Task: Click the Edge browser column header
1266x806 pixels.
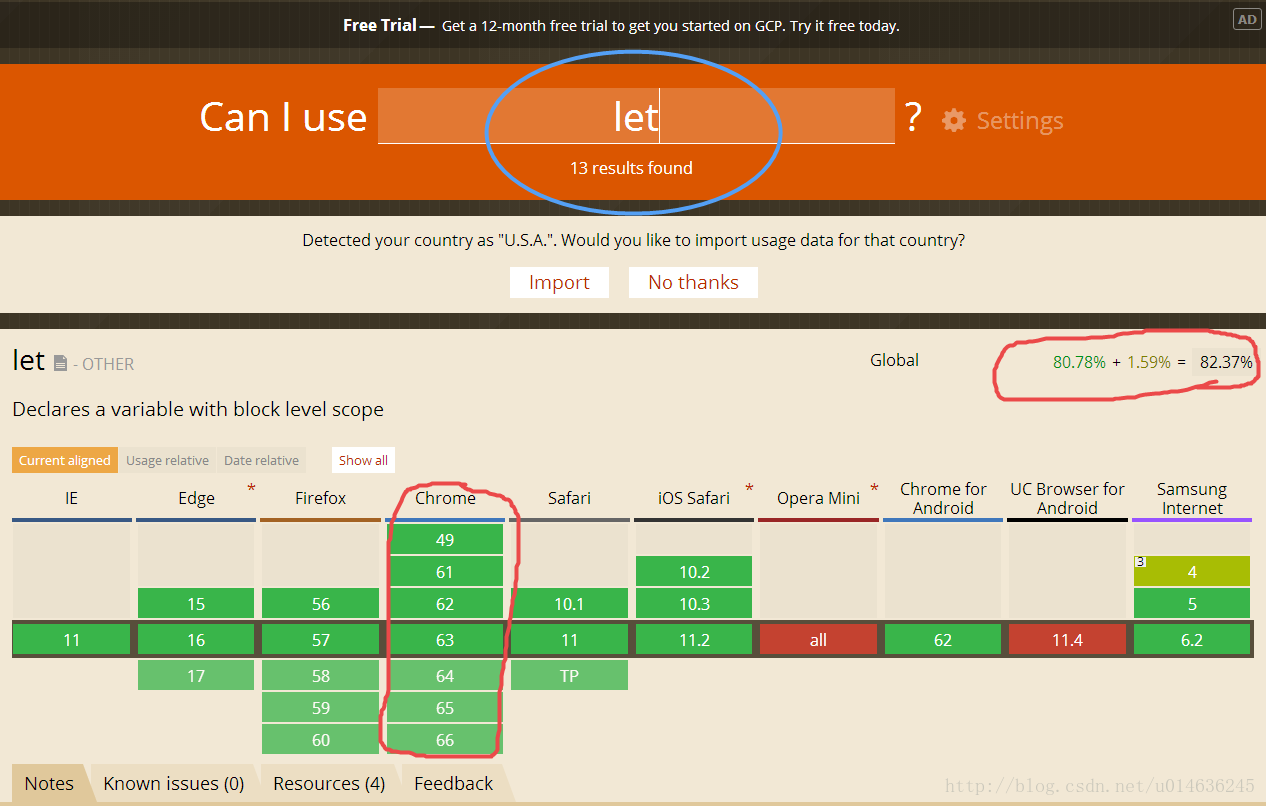Action: [x=196, y=498]
